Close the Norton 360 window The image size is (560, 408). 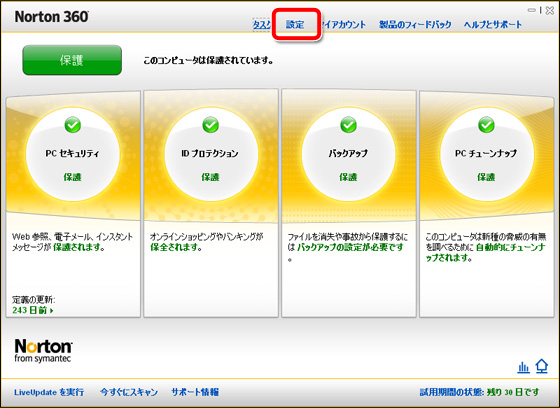550,11
